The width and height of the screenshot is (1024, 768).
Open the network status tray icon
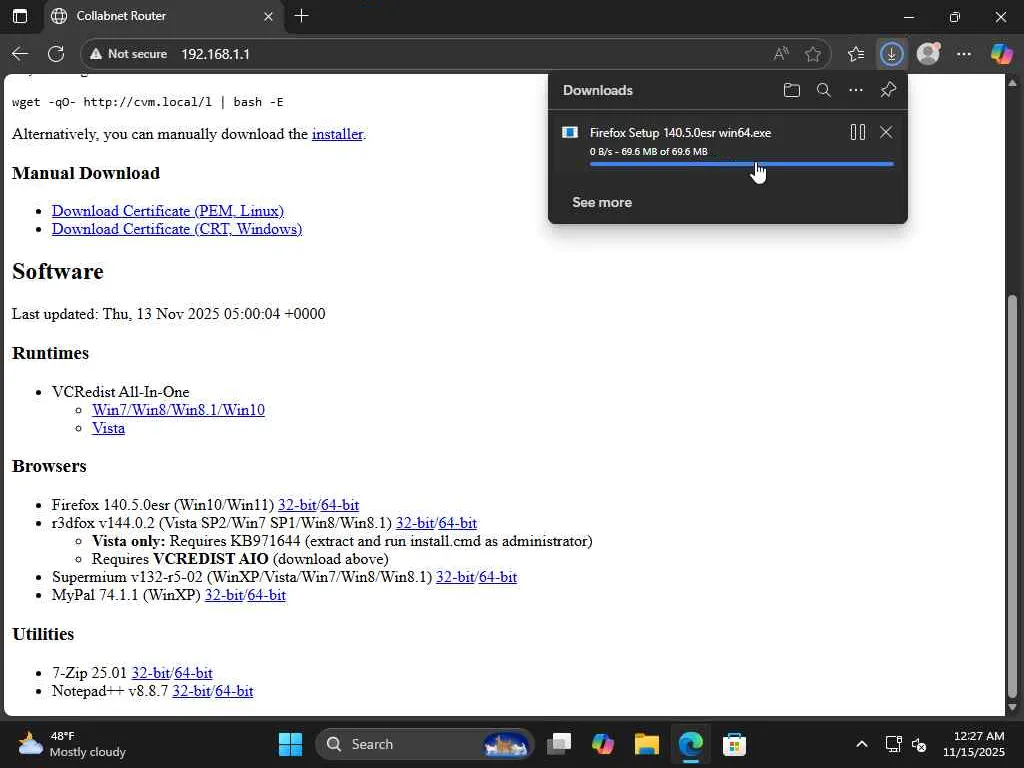click(x=893, y=744)
